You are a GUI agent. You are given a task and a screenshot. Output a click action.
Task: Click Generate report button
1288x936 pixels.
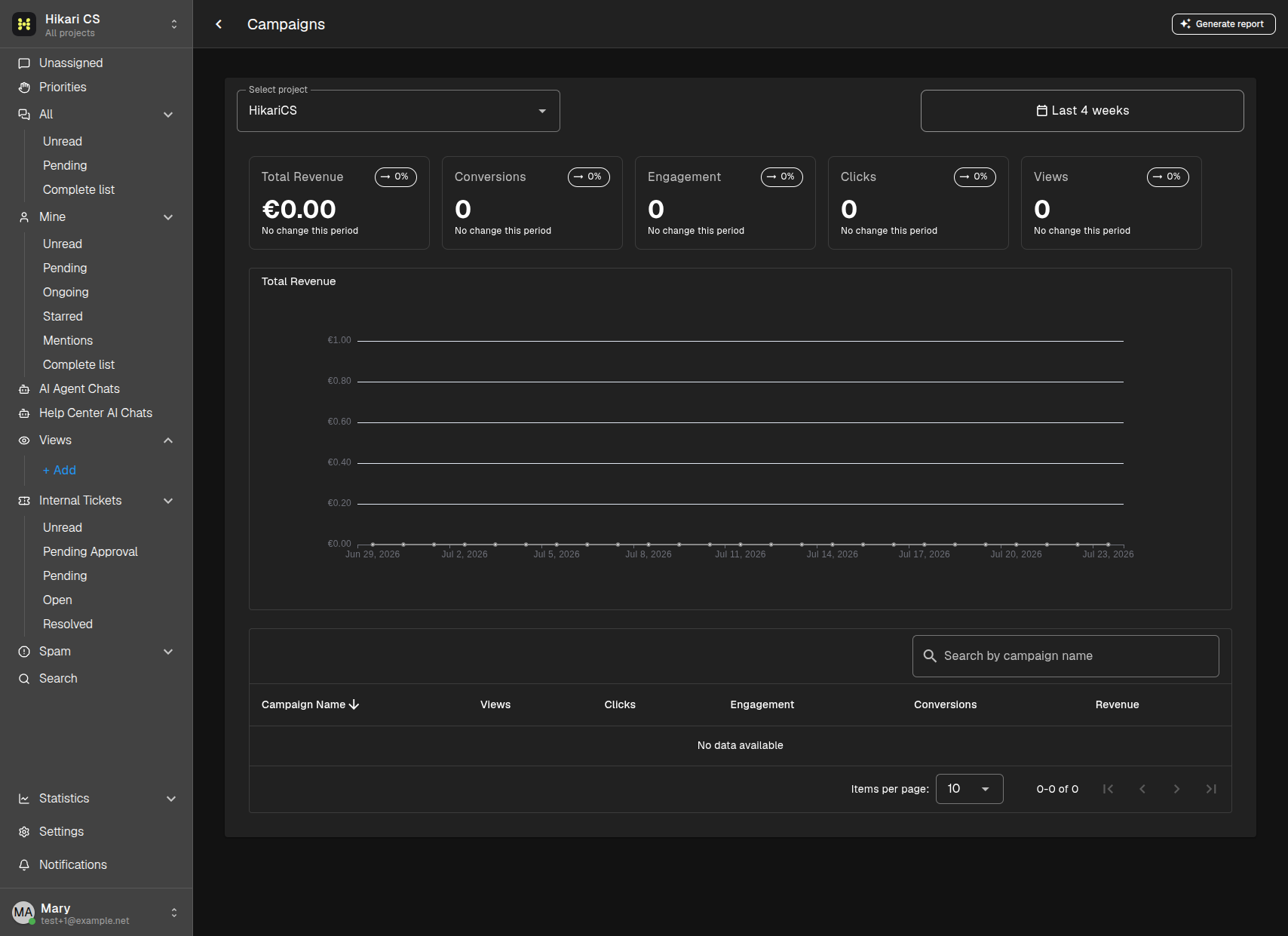[1223, 24]
